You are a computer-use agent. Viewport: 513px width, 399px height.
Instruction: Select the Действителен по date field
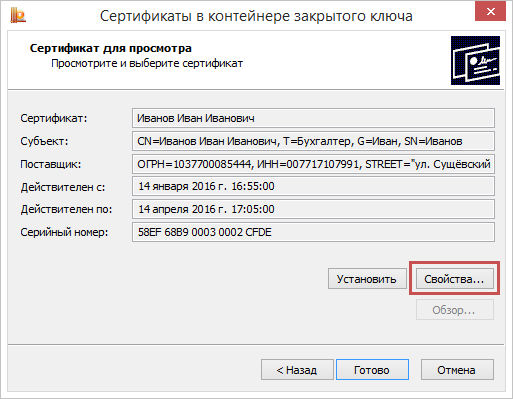click(x=313, y=209)
